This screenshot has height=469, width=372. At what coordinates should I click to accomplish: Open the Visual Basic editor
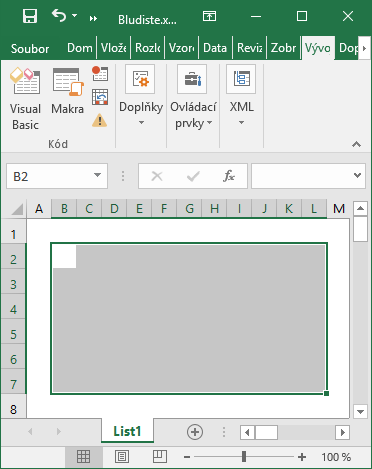(25, 99)
